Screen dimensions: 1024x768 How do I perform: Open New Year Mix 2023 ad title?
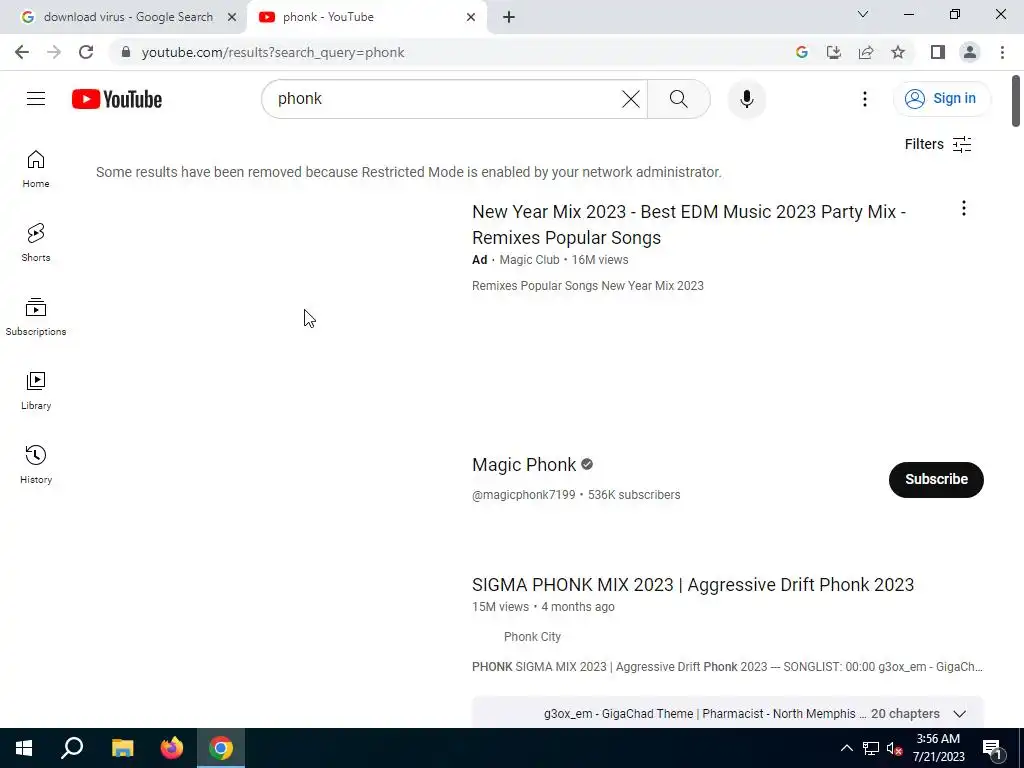point(689,225)
